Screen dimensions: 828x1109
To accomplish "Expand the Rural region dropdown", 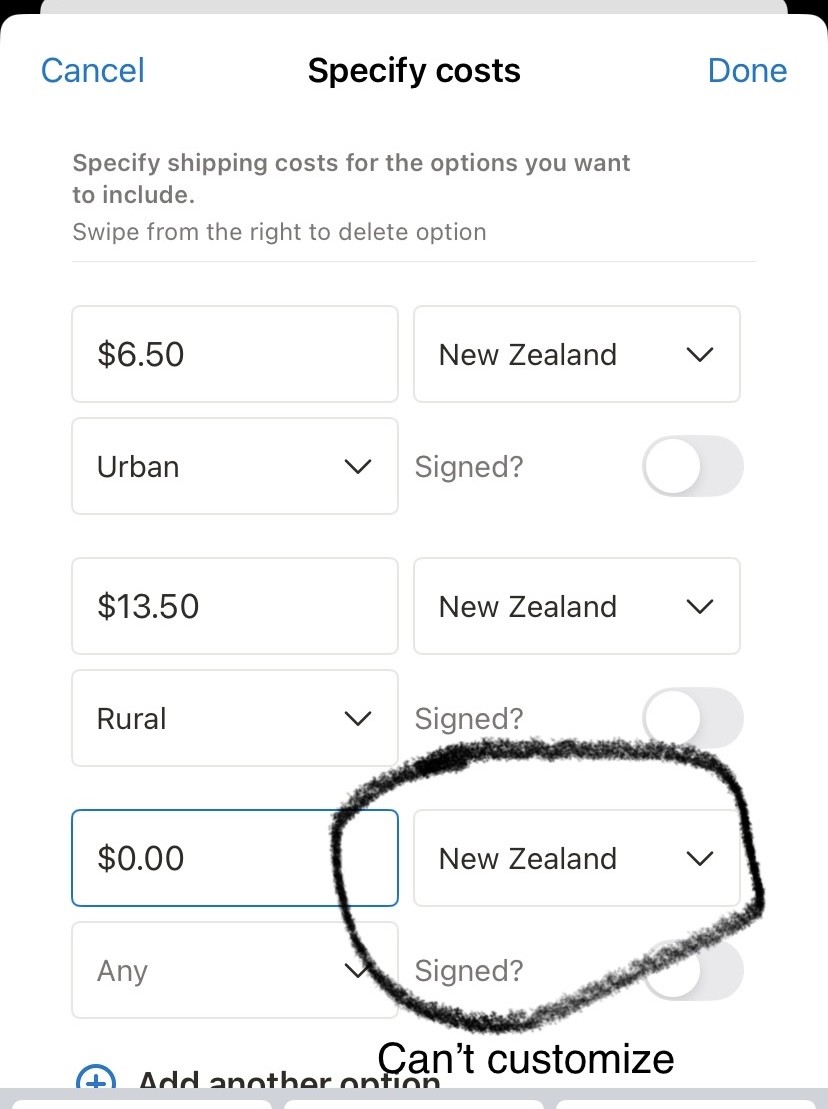I will click(234, 718).
